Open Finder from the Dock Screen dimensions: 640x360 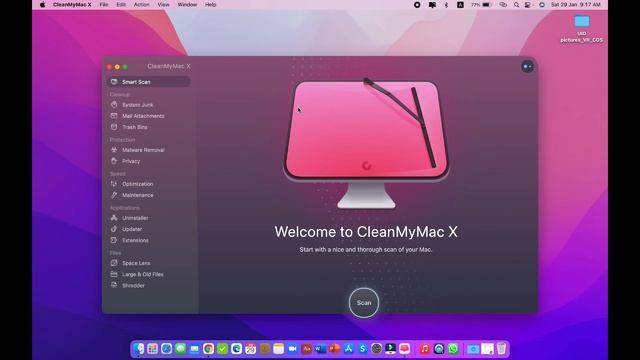(139, 349)
